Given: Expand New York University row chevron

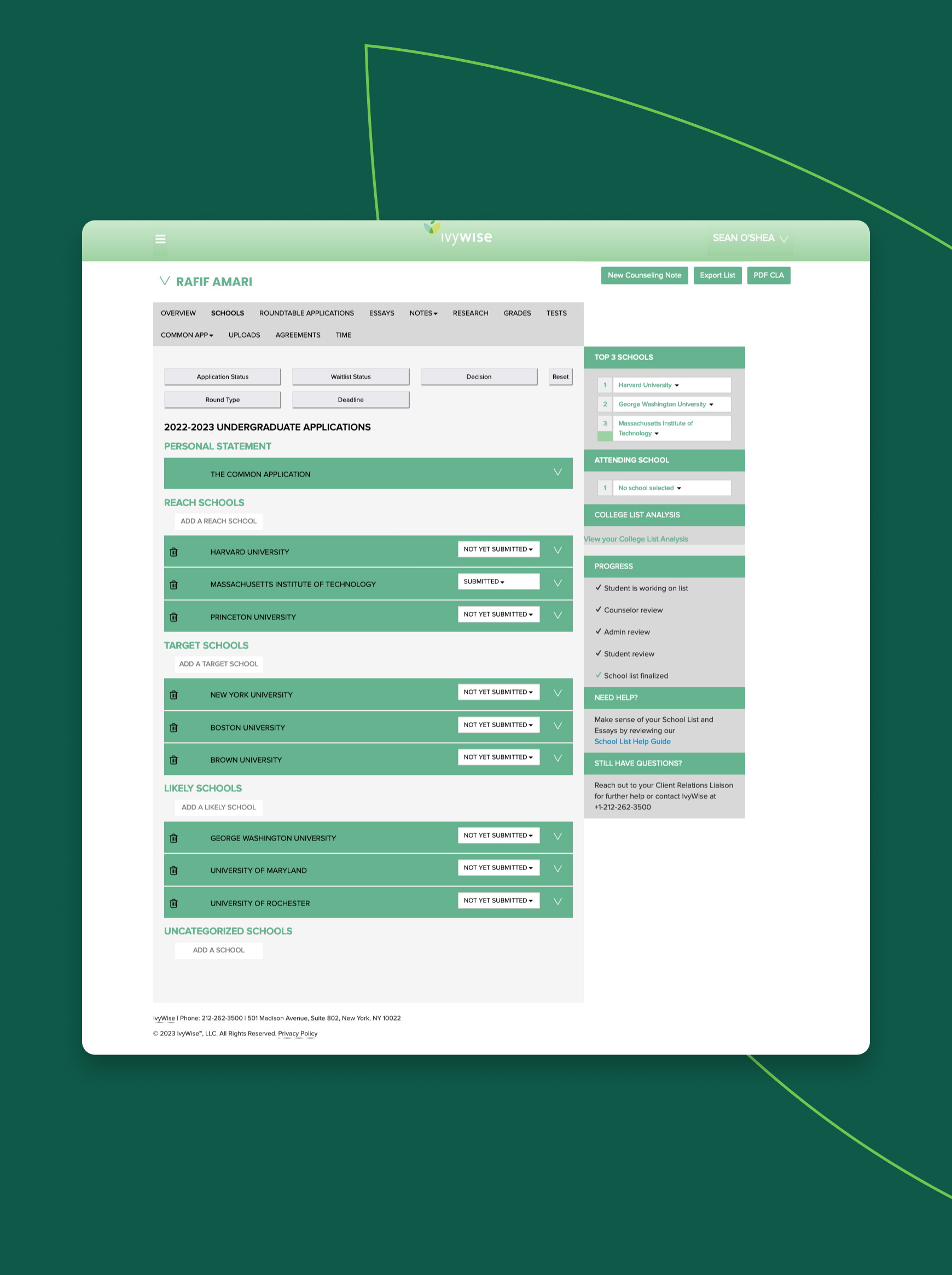Looking at the screenshot, I should (x=558, y=693).
